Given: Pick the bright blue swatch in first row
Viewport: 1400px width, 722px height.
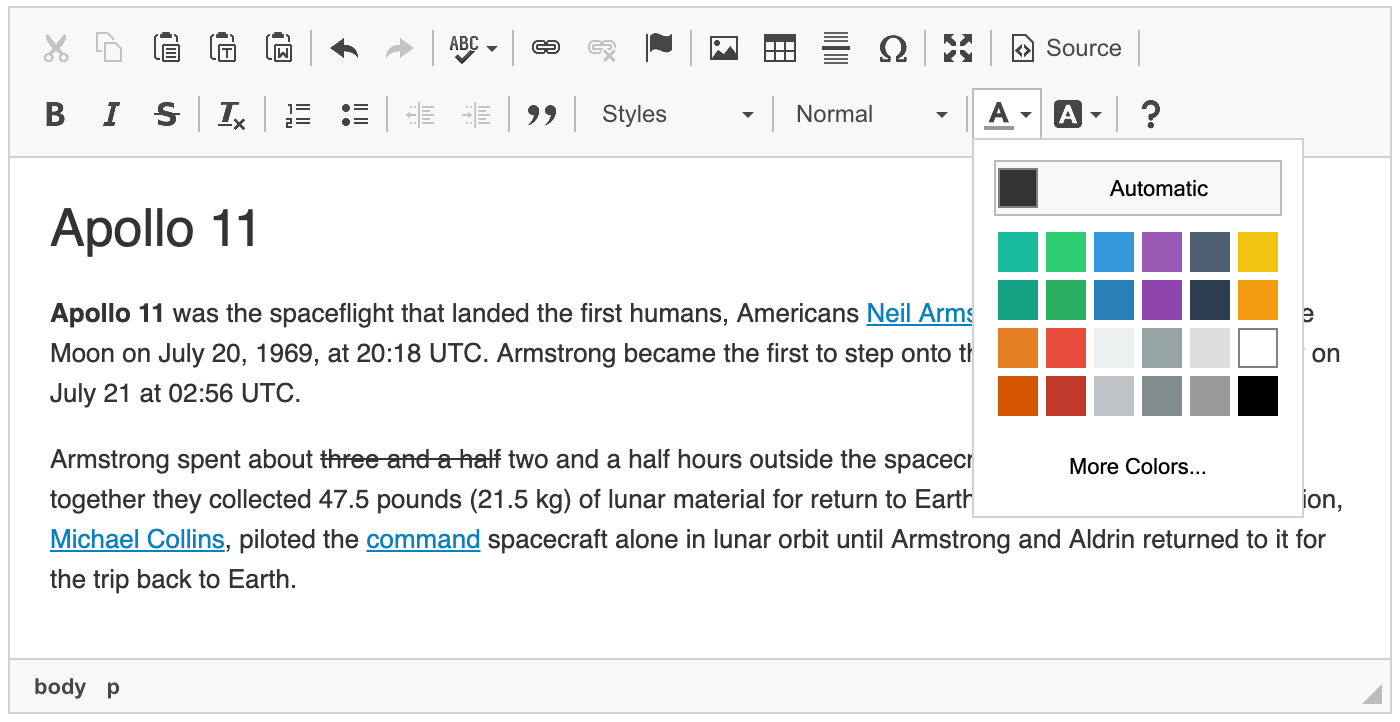Looking at the screenshot, I should 1114,252.
